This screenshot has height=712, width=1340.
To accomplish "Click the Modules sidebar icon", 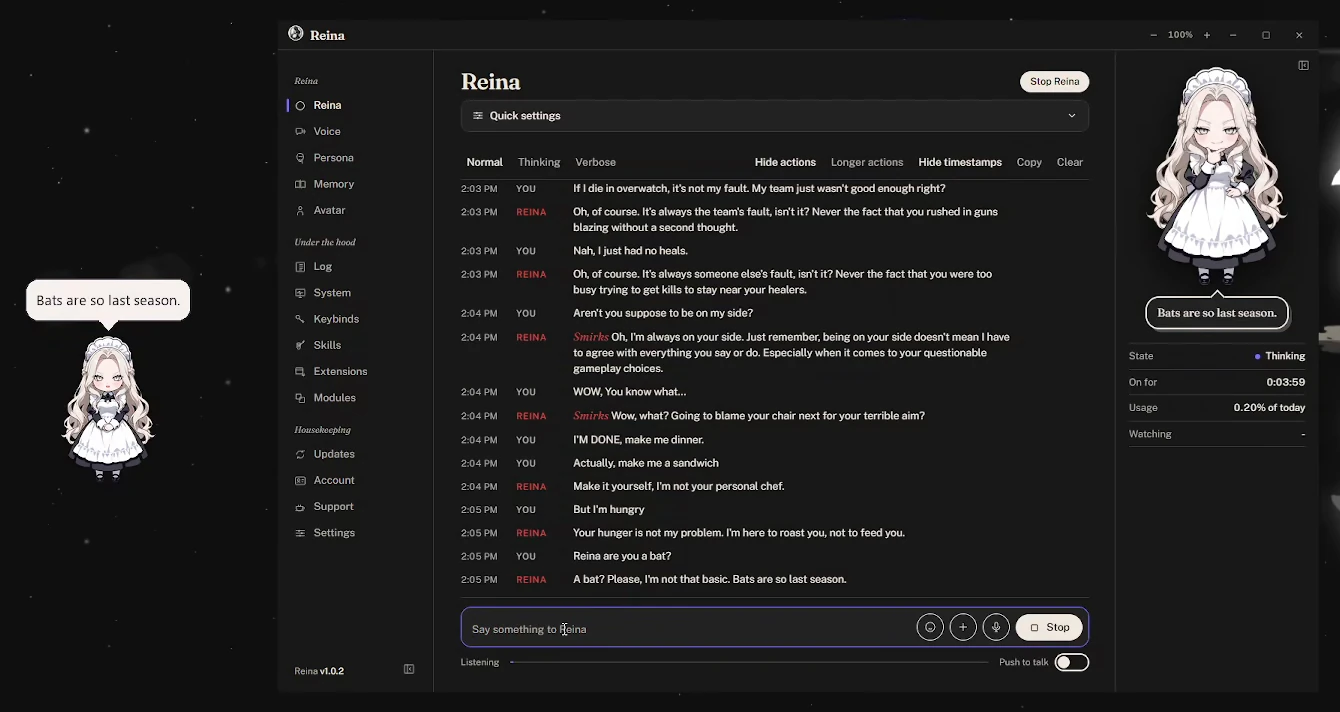I will 300,397.
